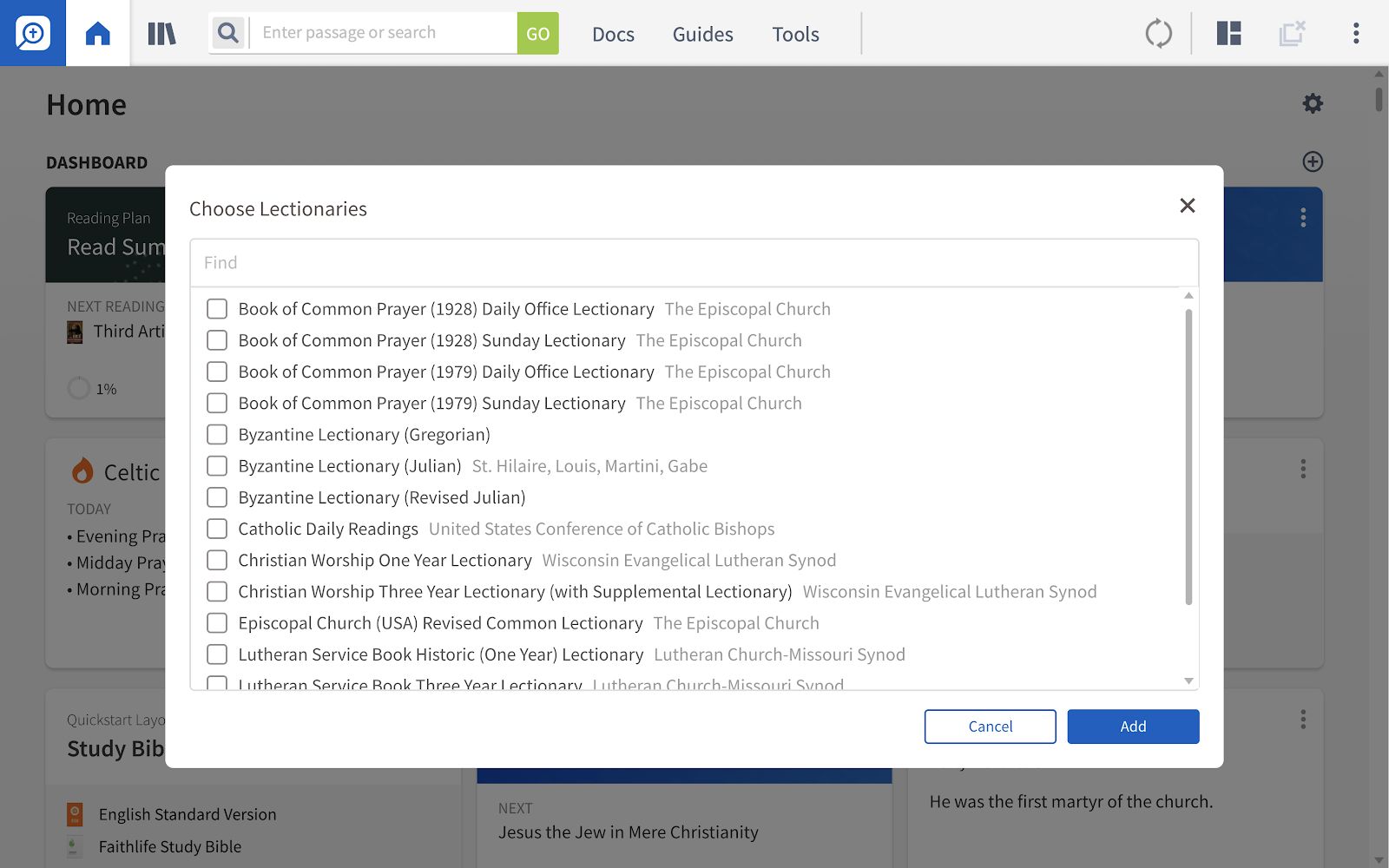Viewport: 1389px width, 868px height.
Task: Click the Choose Lectionaries dialog title
Action: pyautogui.click(x=278, y=209)
